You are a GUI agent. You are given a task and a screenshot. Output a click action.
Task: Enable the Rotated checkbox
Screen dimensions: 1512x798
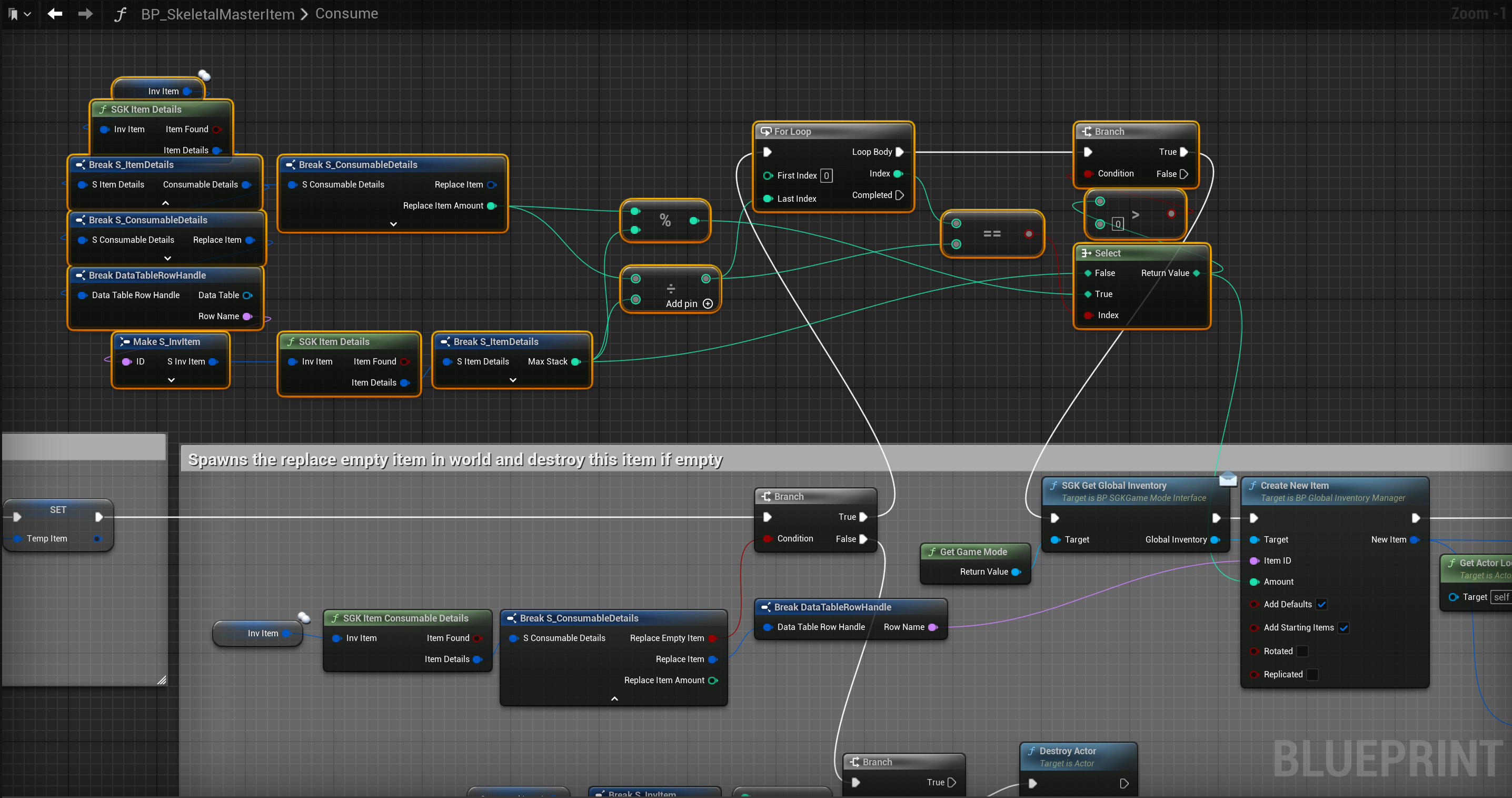pyautogui.click(x=1302, y=651)
